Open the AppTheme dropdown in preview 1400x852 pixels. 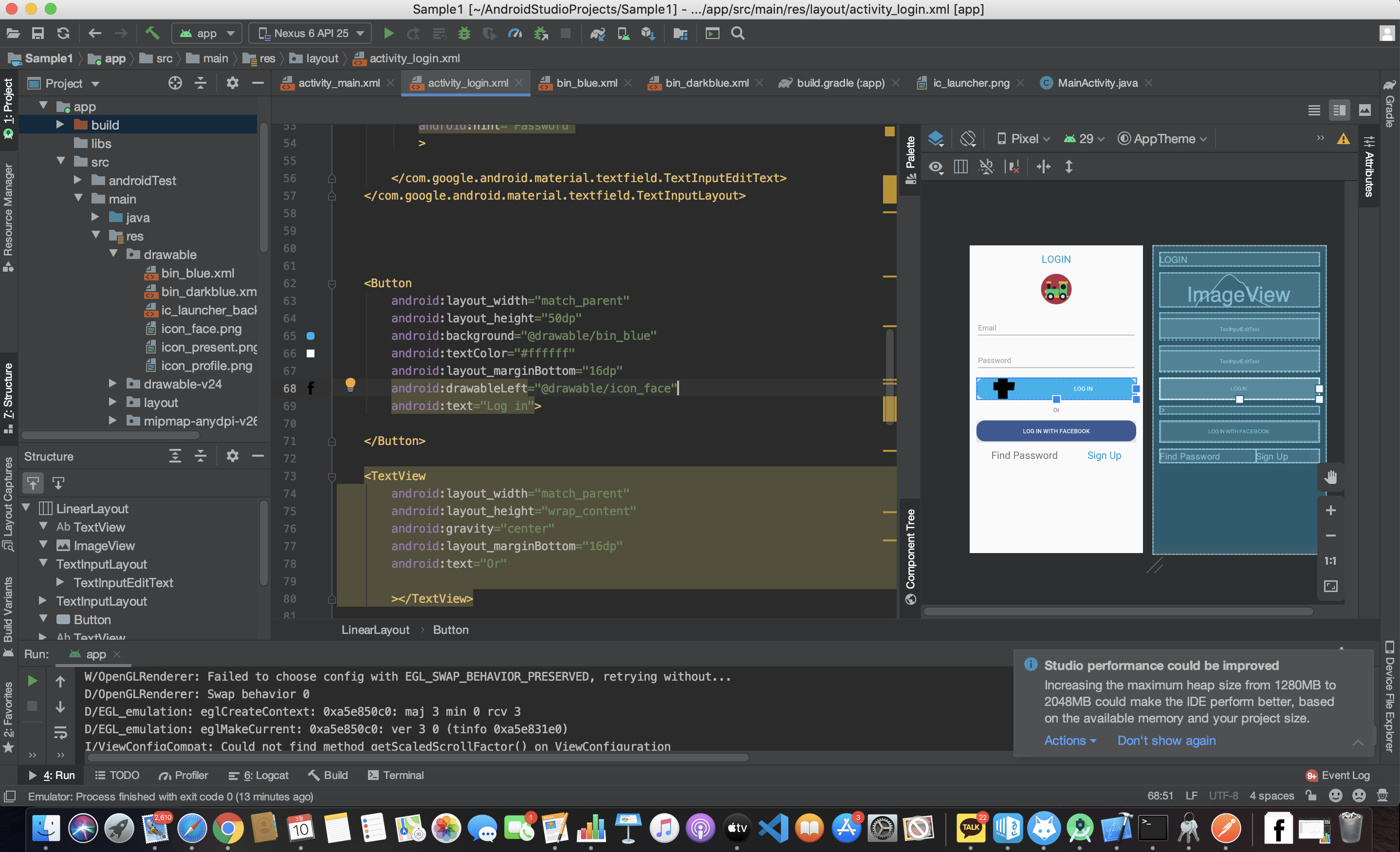1162,139
